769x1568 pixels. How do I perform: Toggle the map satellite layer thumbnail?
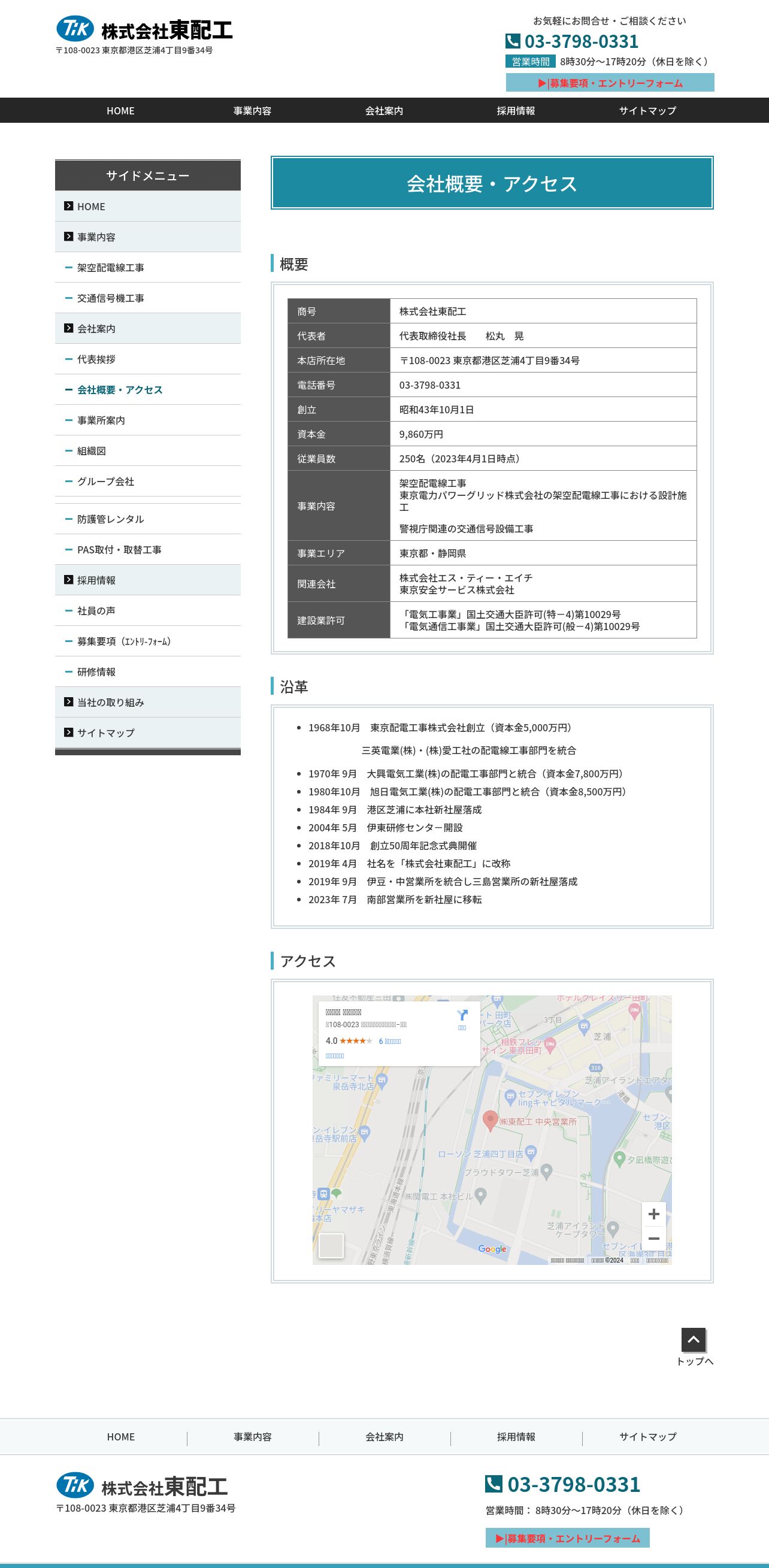coord(331,1245)
